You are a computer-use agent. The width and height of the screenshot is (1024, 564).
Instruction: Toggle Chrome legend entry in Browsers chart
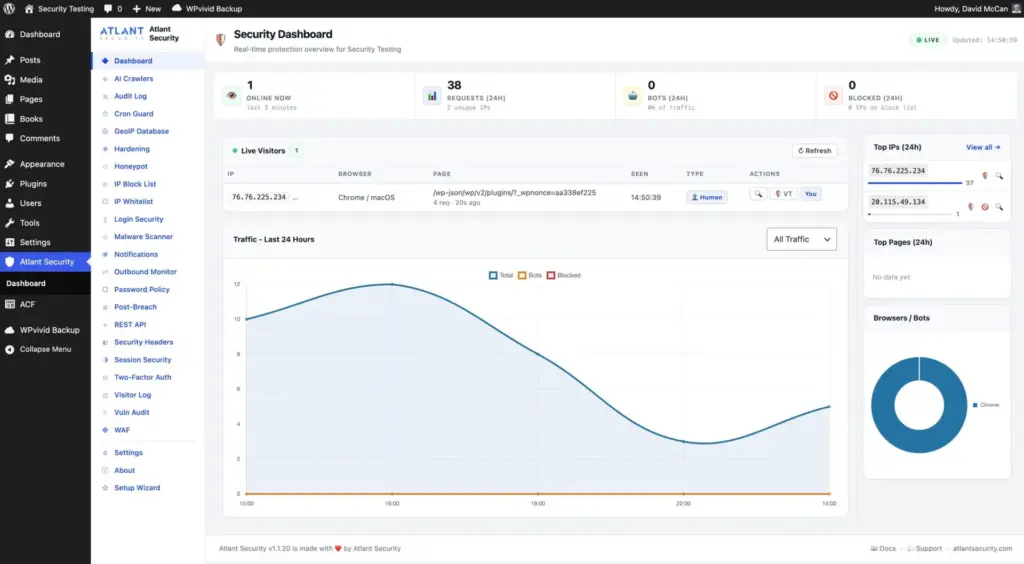point(986,405)
